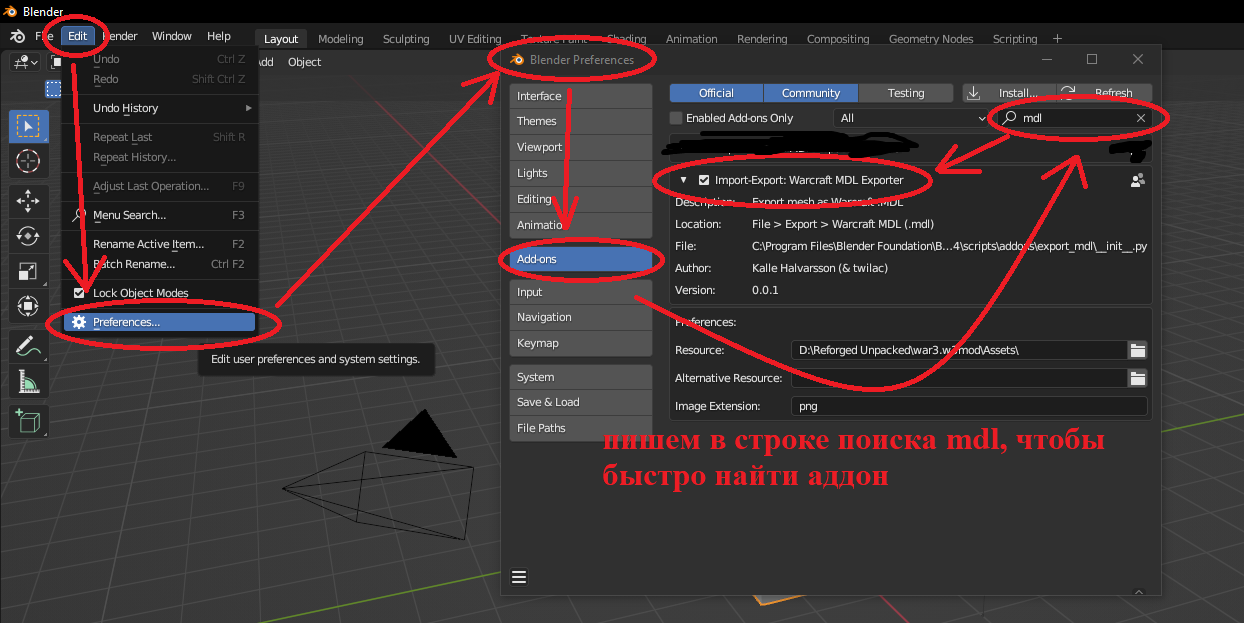1244x623 pixels.
Task: Switch to the Animation workspace tab
Action: [692, 39]
